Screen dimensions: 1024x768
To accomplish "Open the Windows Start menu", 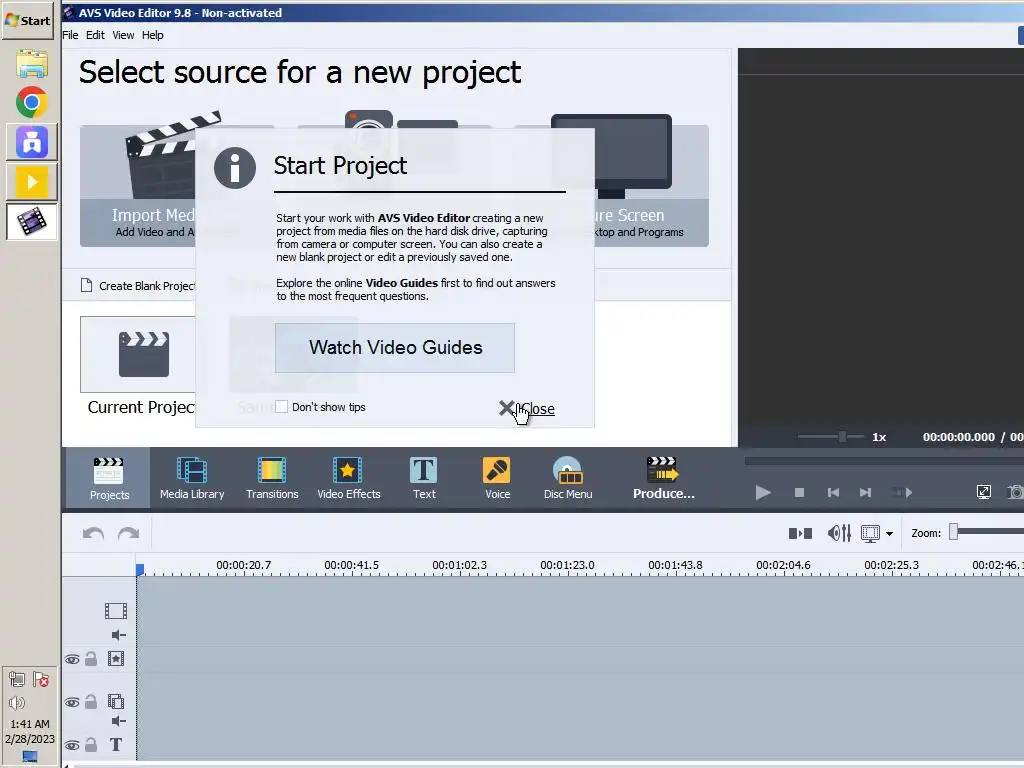I will pyautogui.click(x=27, y=21).
